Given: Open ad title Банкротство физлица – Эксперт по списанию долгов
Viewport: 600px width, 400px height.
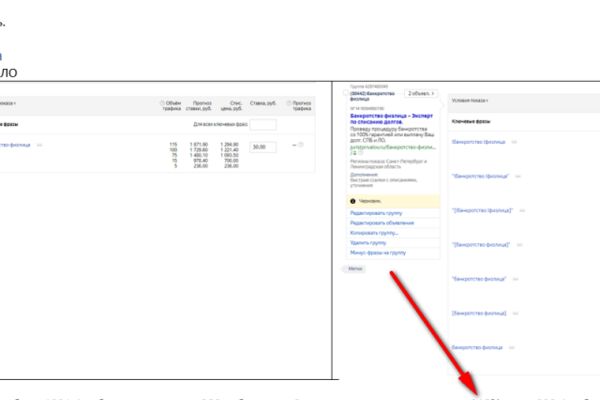Looking at the screenshot, I should [x=391, y=119].
